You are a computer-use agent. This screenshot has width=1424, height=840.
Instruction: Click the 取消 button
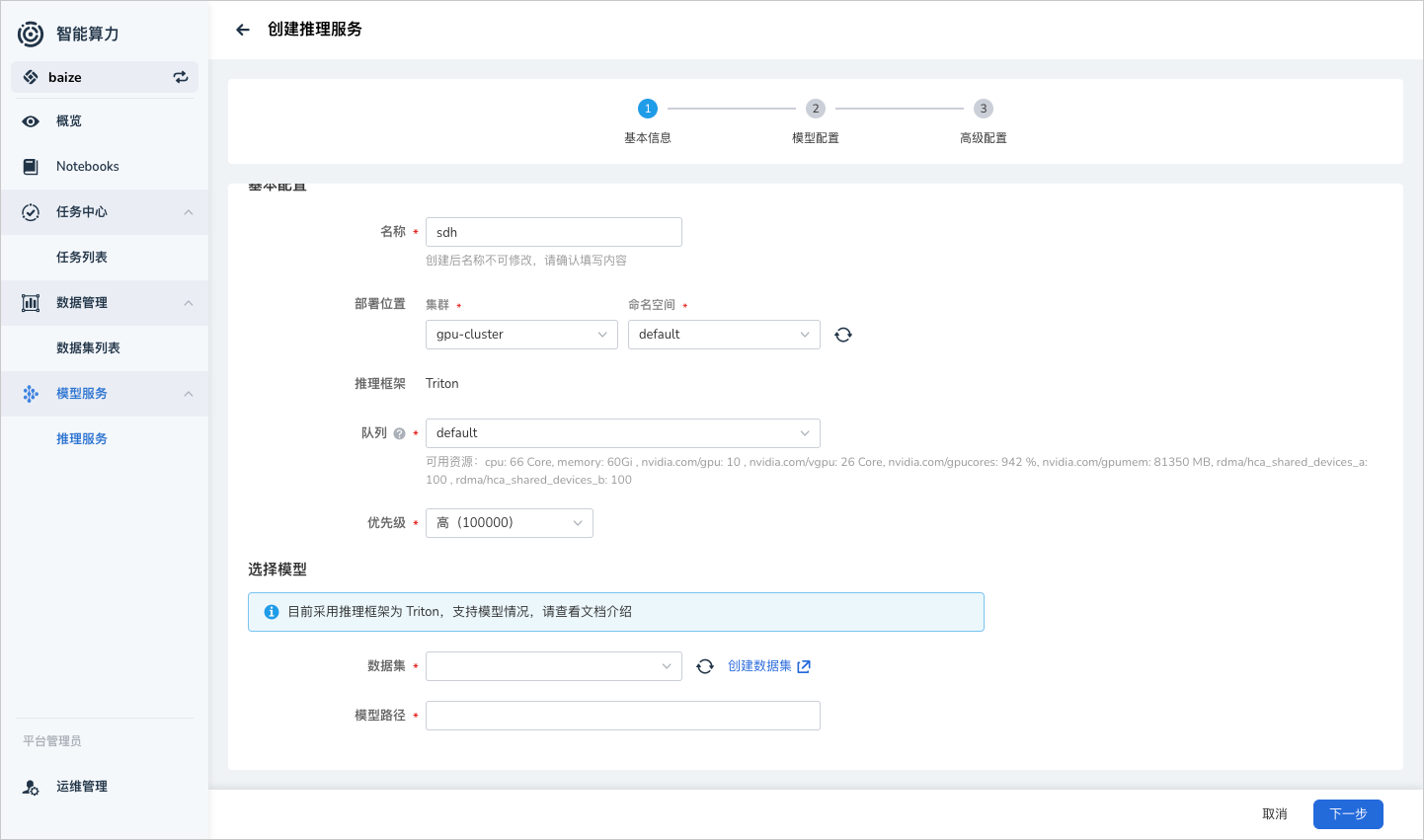1275,814
